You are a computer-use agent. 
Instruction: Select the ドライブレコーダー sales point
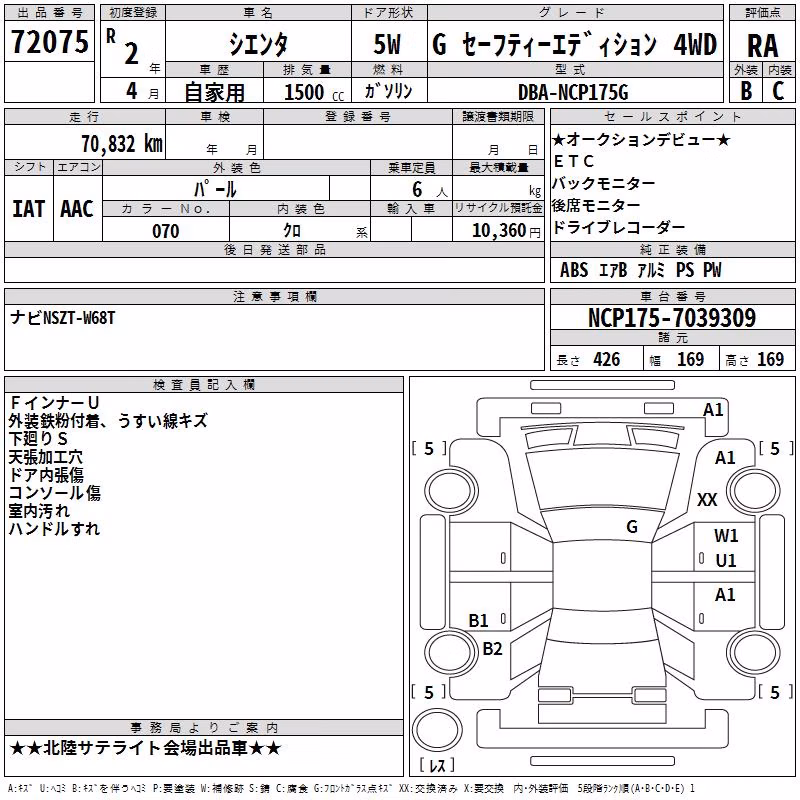coord(618,227)
